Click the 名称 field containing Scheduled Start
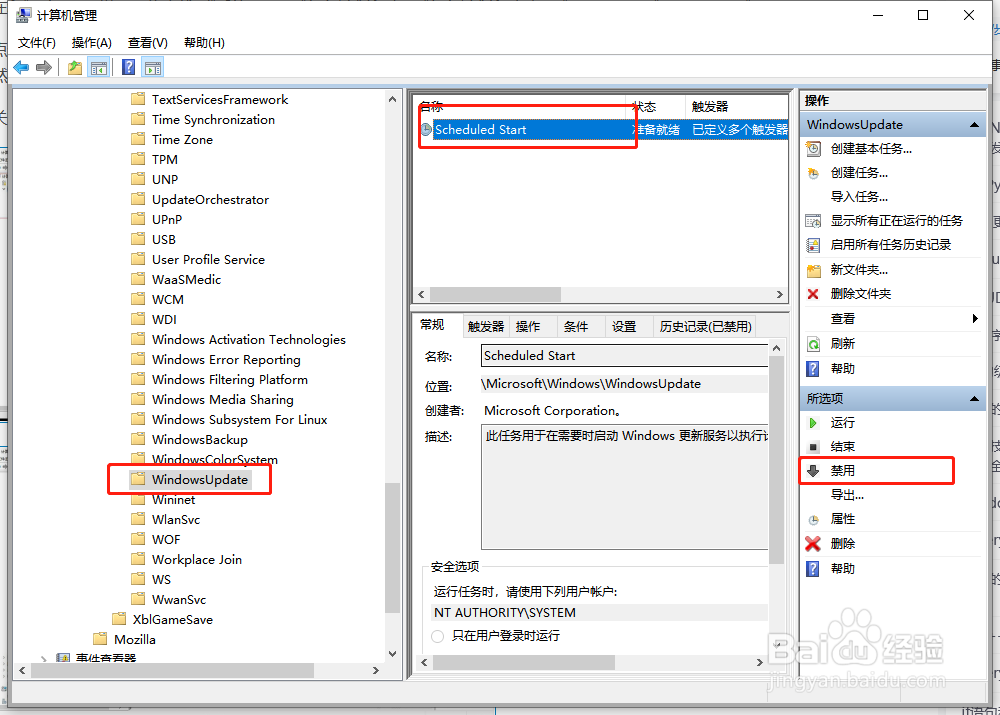Screen dimensions: 1000x715 tap(624, 356)
